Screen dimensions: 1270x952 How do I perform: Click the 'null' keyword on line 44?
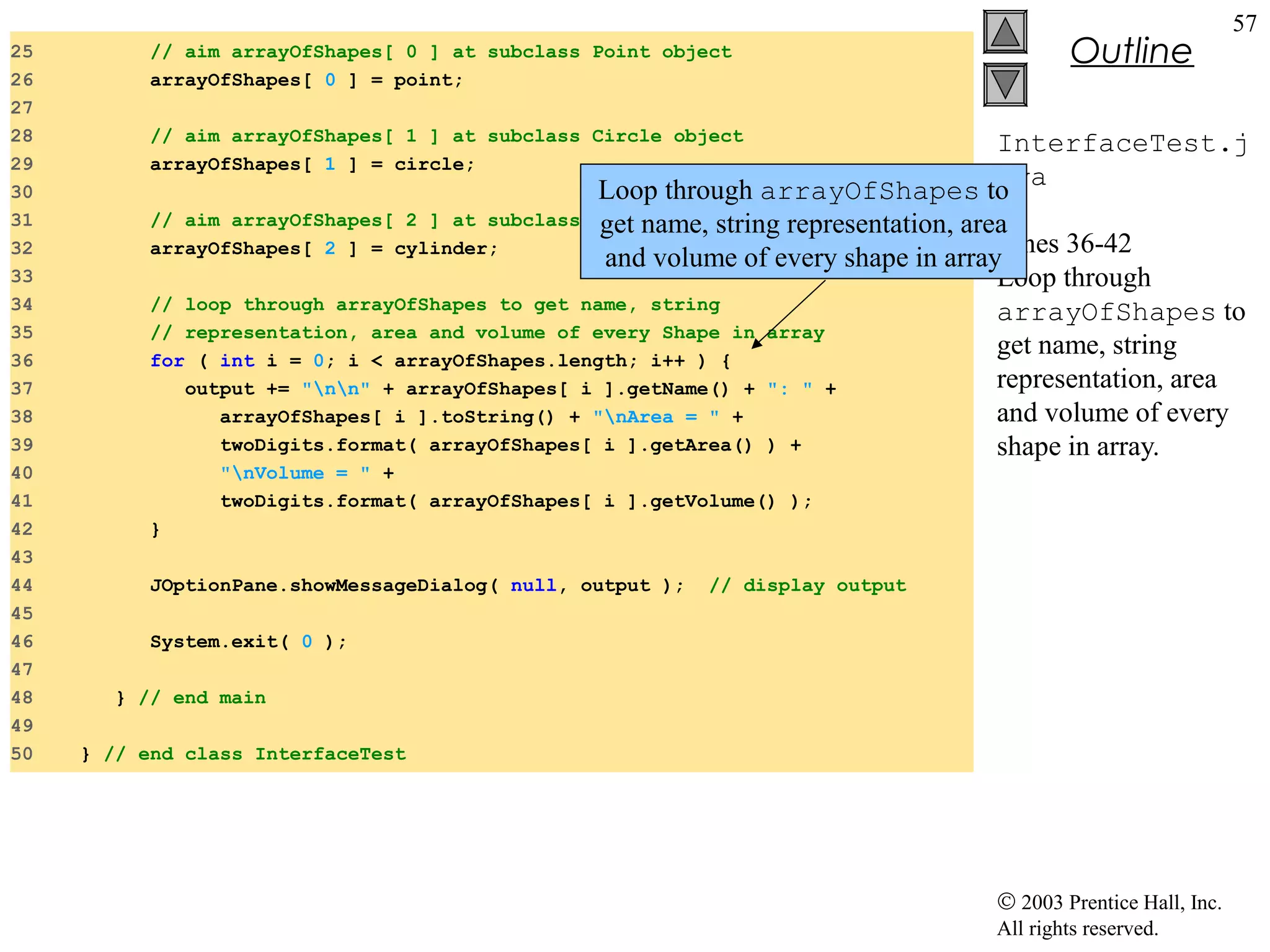(533, 585)
